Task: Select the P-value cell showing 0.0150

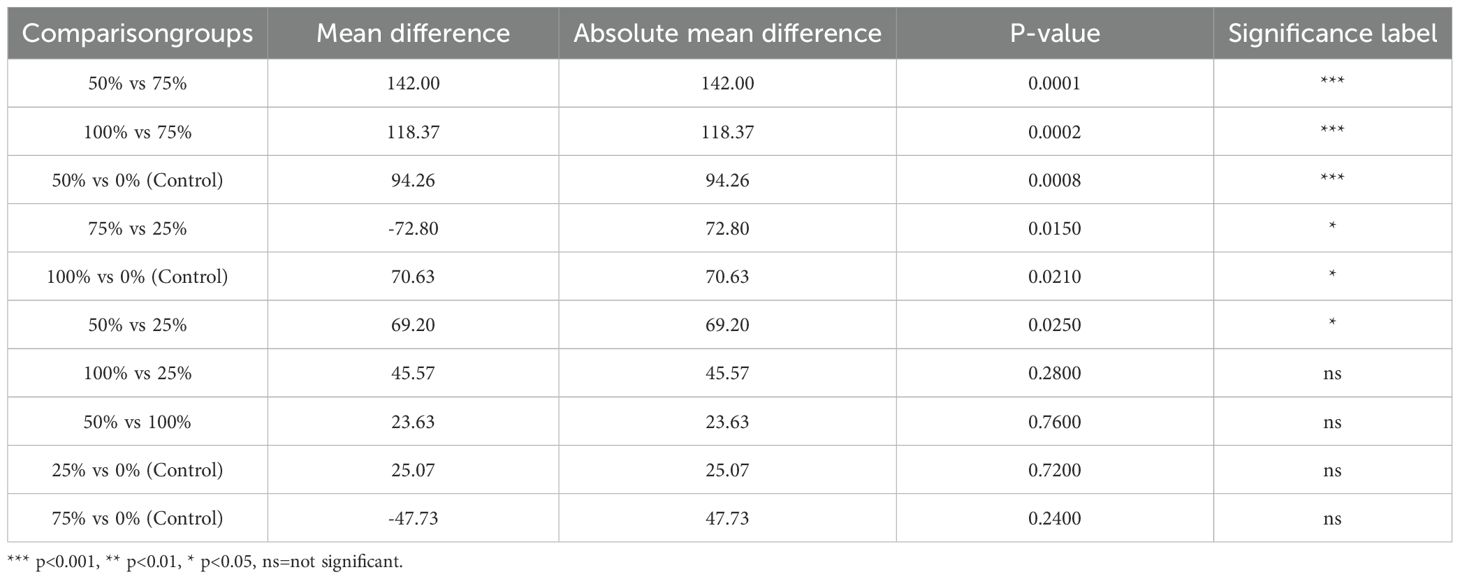Action: (x=1054, y=228)
